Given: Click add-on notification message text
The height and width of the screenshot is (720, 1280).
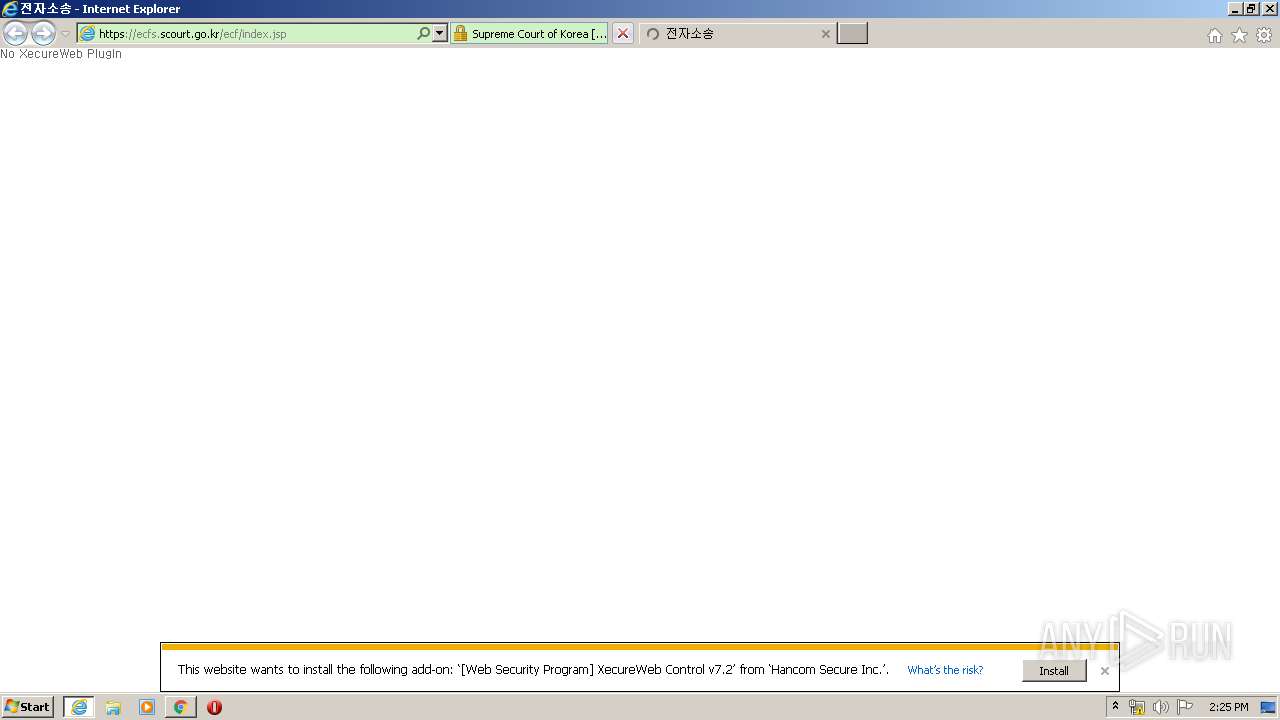Looking at the screenshot, I should pyautogui.click(x=533, y=670).
